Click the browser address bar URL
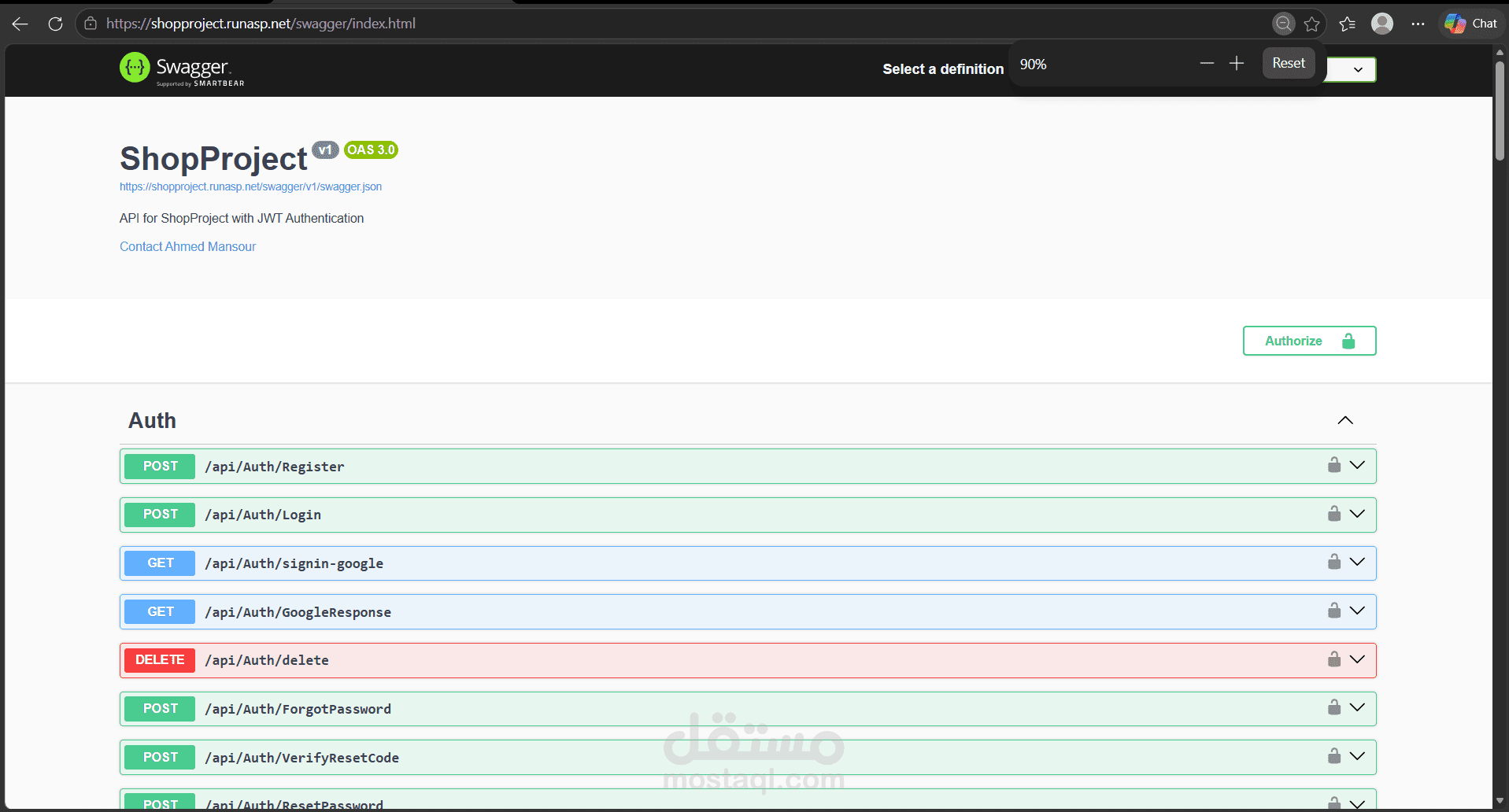1509x812 pixels. pyautogui.click(x=261, y=24)
